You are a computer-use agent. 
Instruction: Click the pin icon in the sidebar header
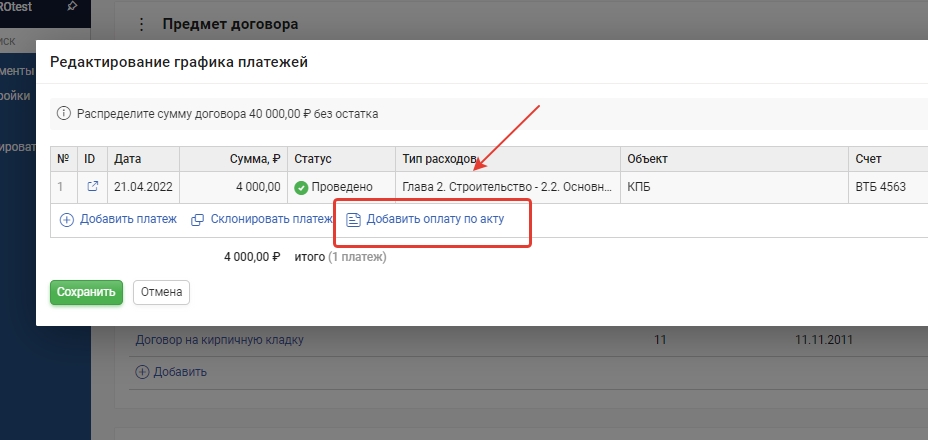(x=71, y=6)
